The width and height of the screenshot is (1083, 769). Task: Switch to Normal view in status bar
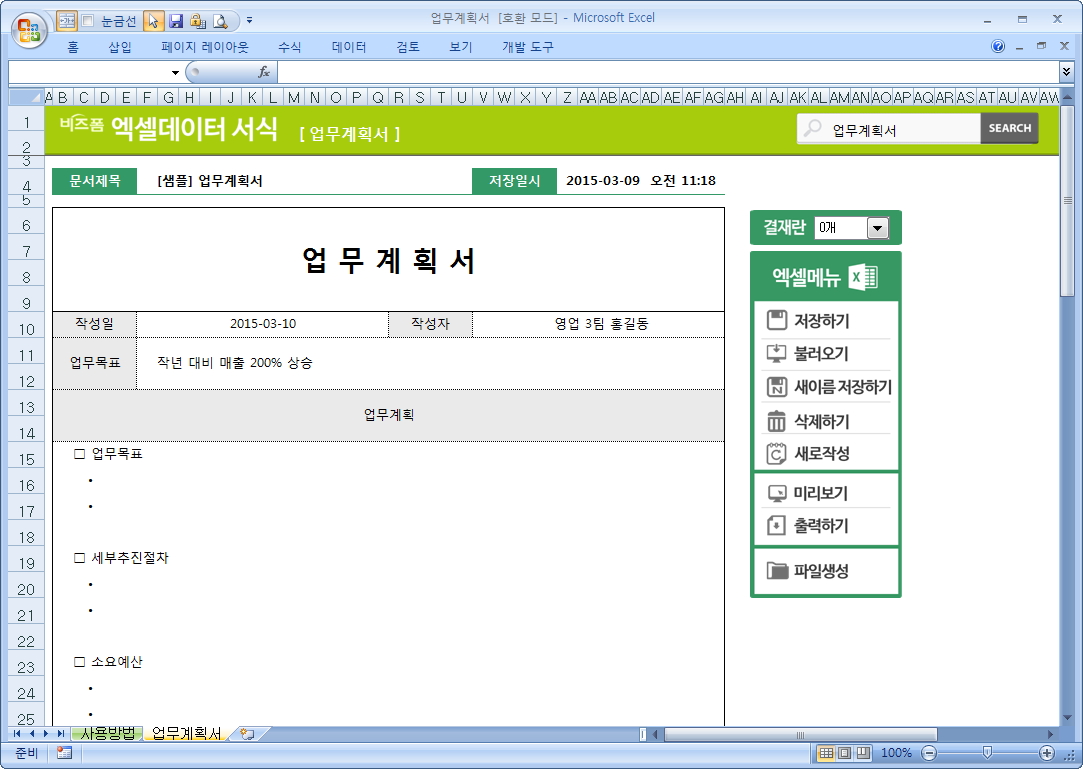coord(825,753)
